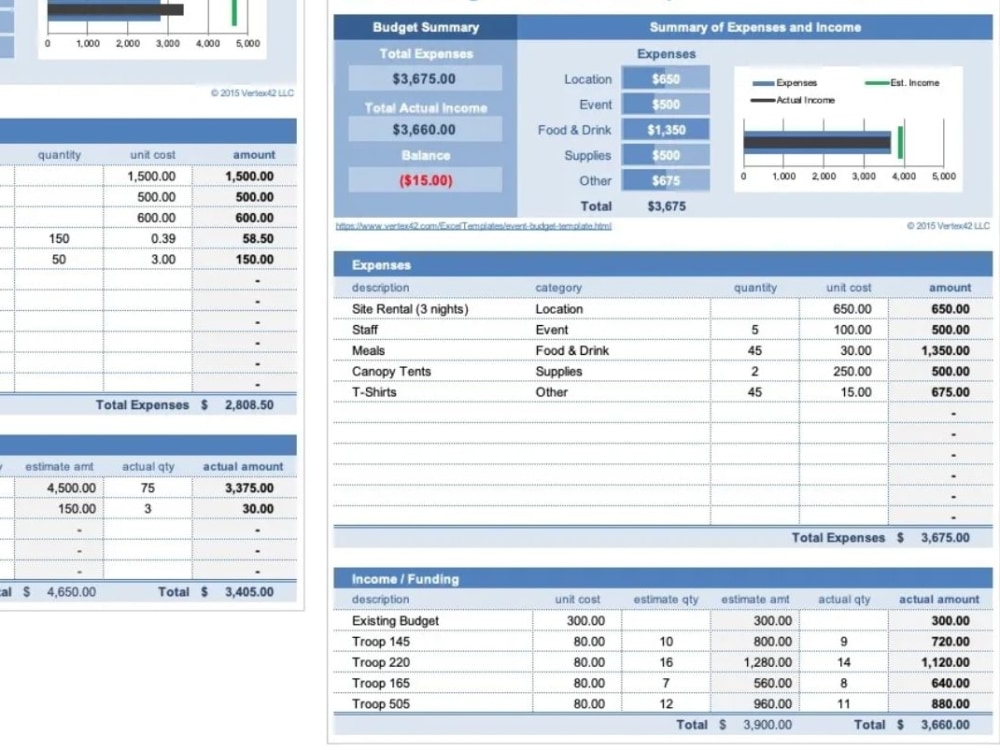Select the Expenses legend marker in the chart
The width and height of the screenshot is (1000, 750).
click(x=762, y=84)
